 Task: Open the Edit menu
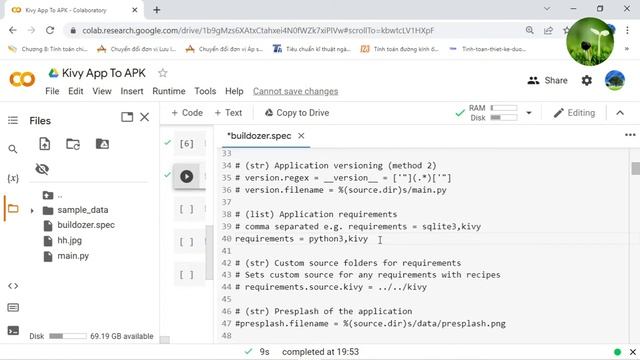(x=76, y=91)
